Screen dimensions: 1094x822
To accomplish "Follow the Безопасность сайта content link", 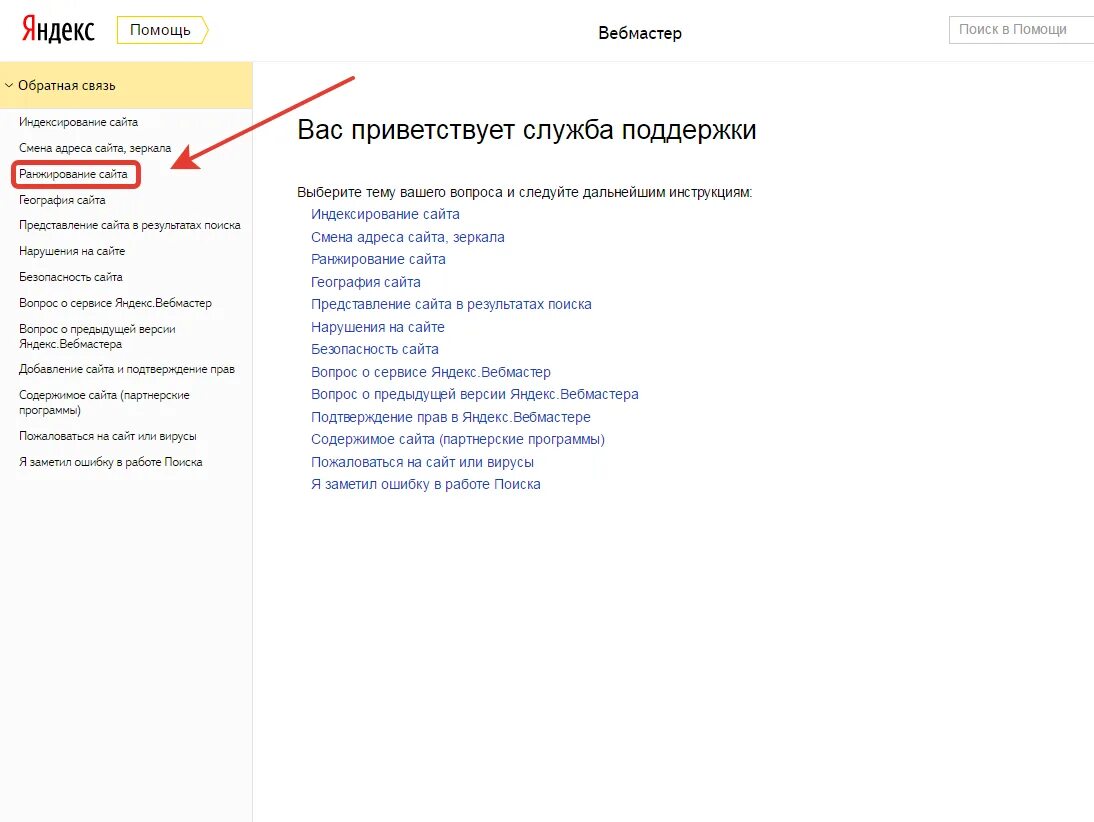I will (x=375, y=349).
